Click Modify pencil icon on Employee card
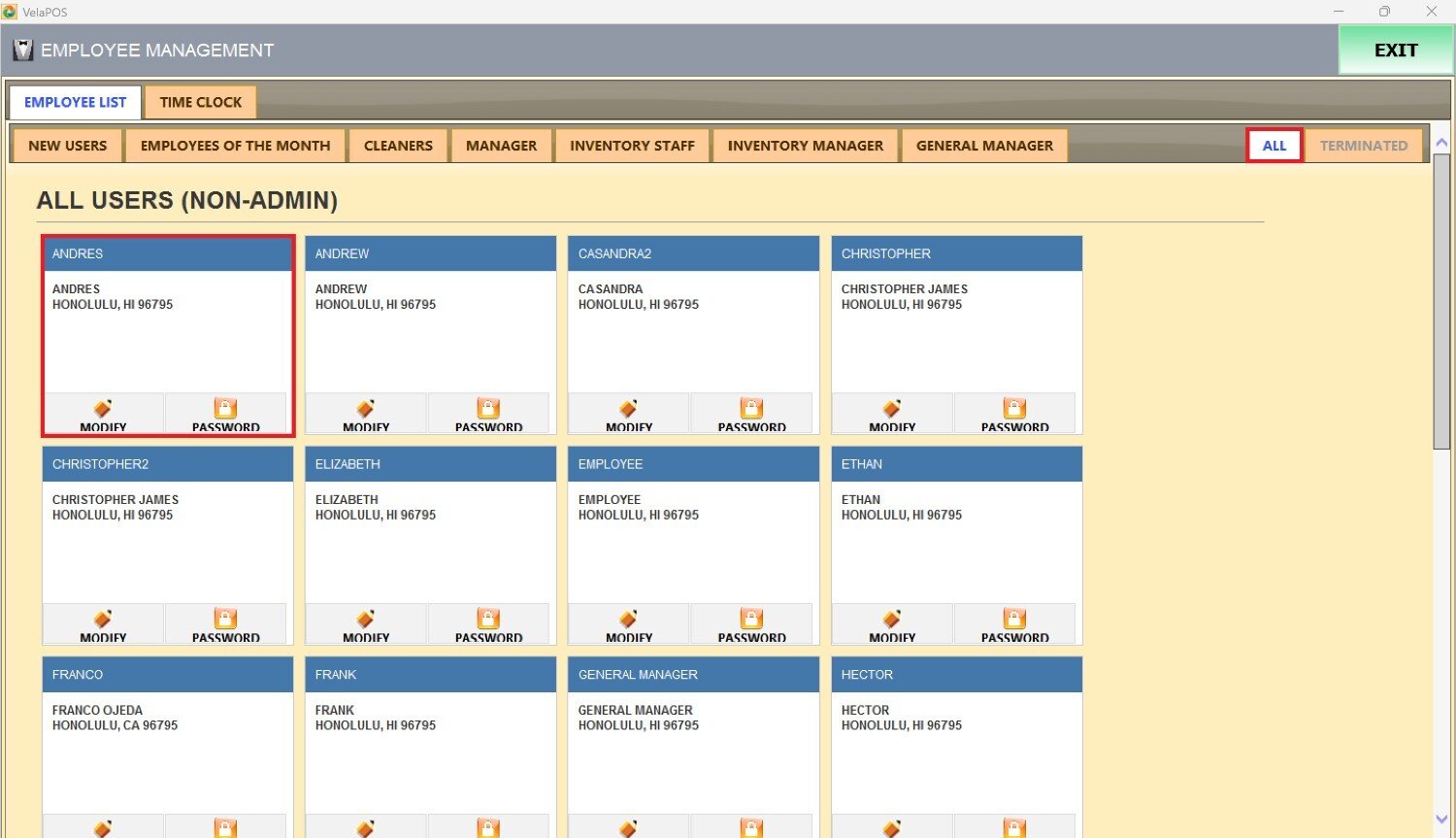The width and height of the screenshot is (1456, 838). coord(628,620)
